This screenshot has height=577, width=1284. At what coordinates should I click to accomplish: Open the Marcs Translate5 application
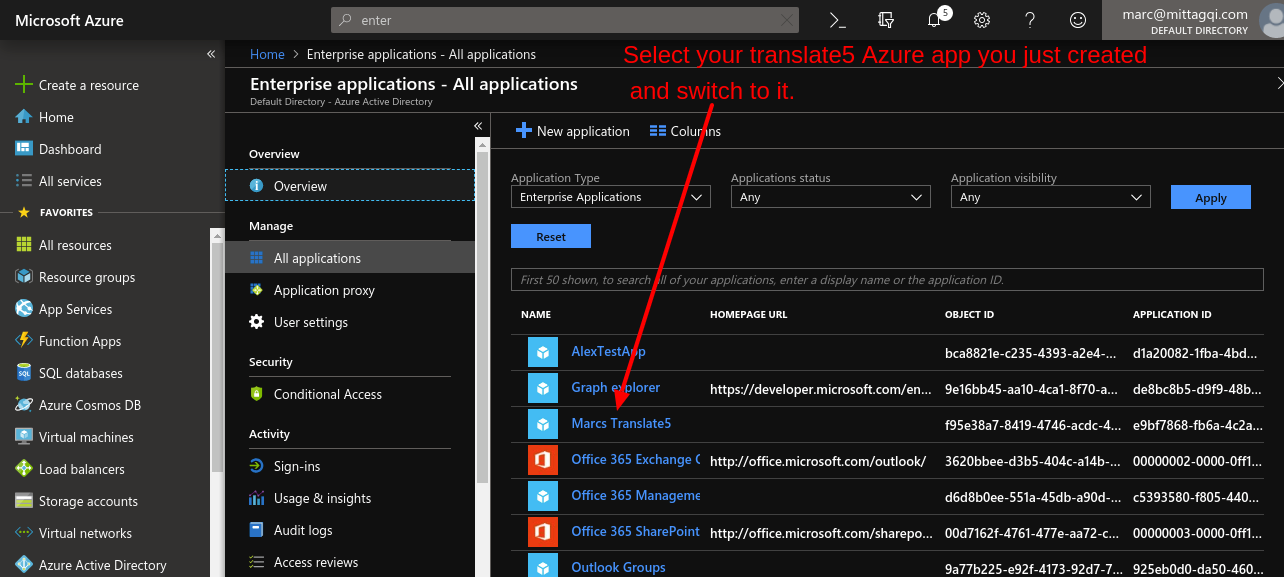click(621, 423)
